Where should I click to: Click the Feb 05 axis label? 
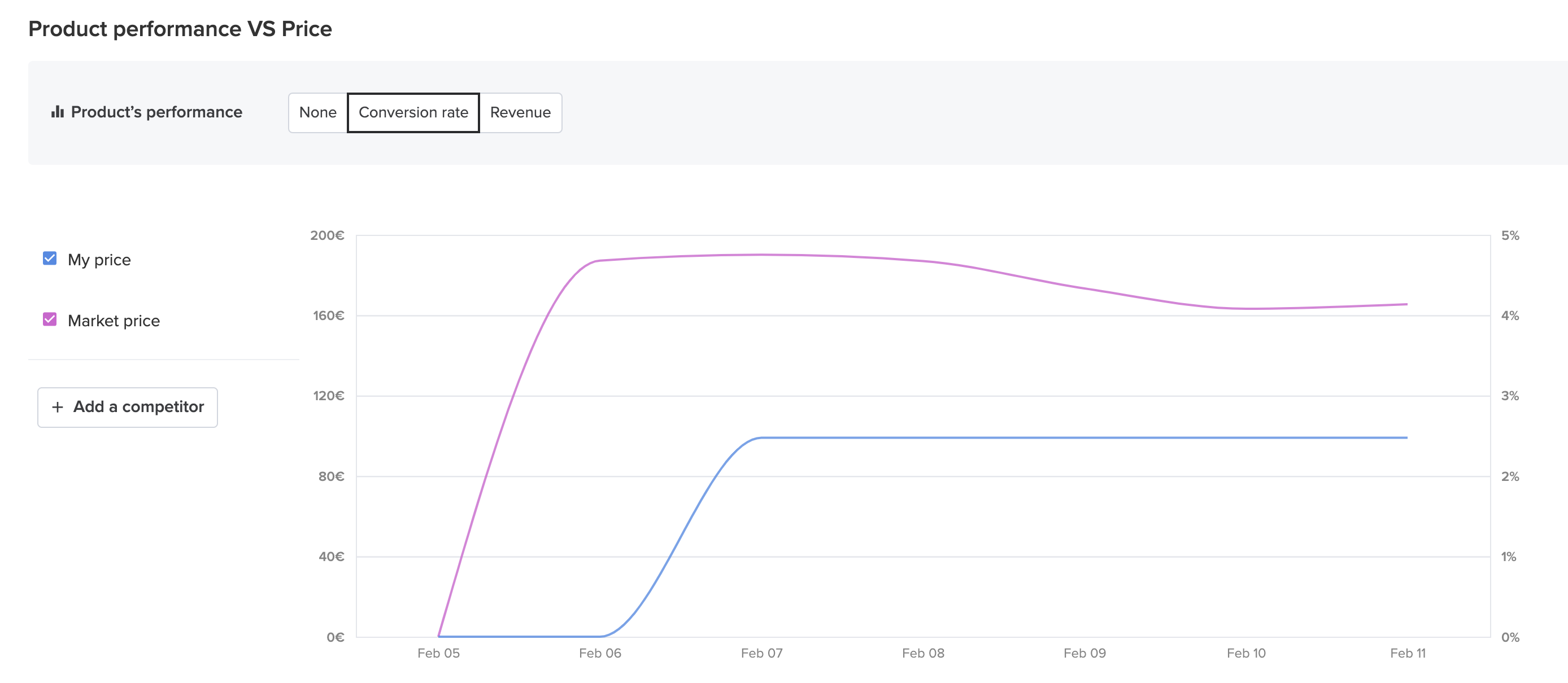438,653
